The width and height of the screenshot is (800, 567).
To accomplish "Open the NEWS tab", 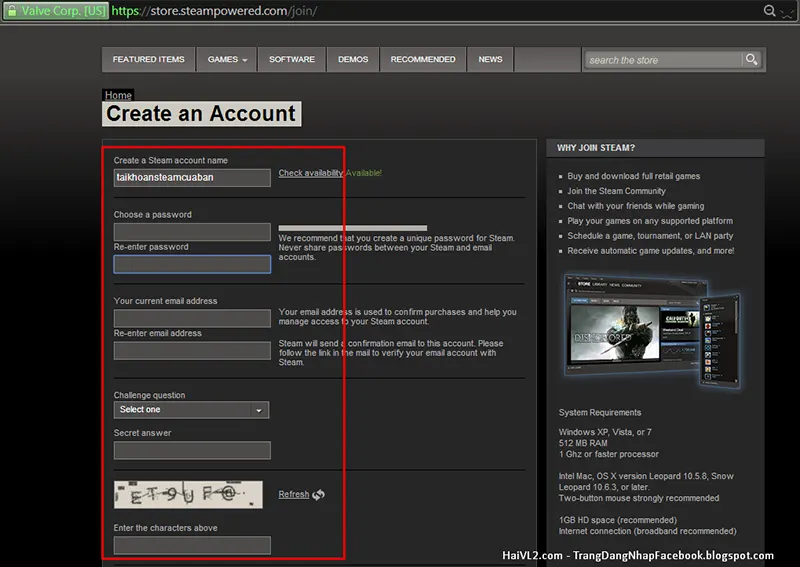I will [x=490, y=60].
